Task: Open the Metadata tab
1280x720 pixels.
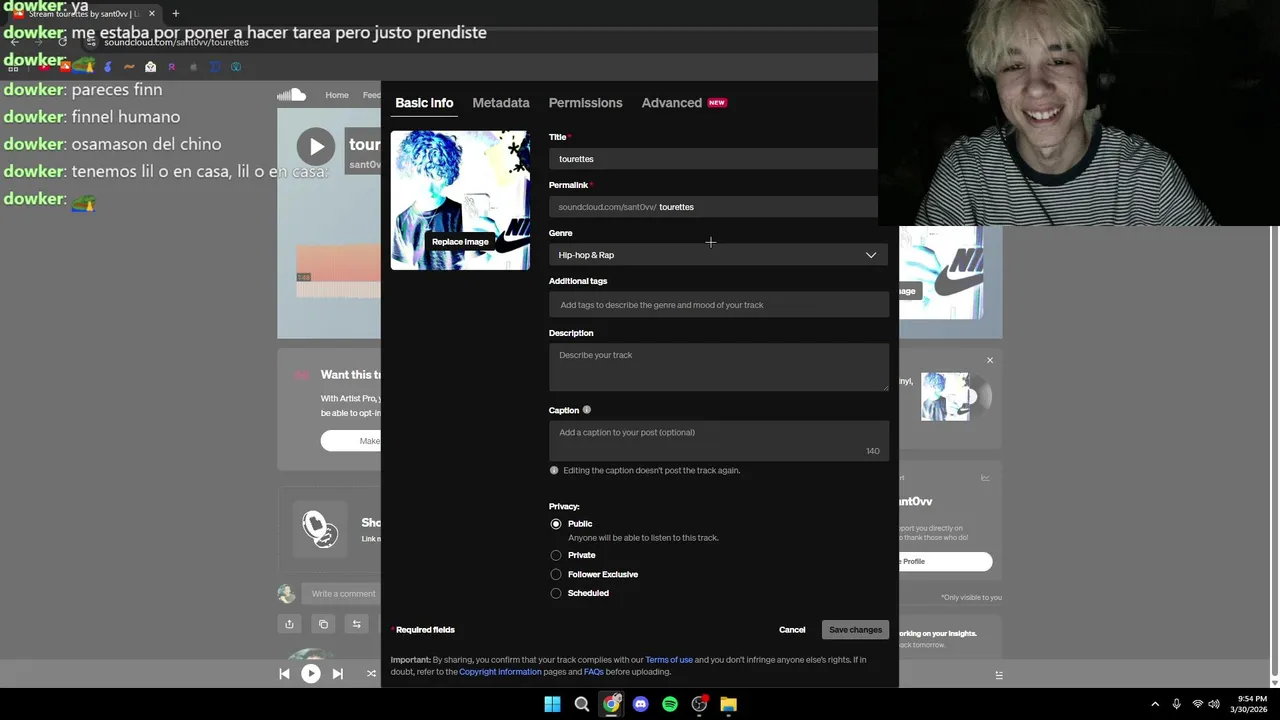Action: point(501,103)
